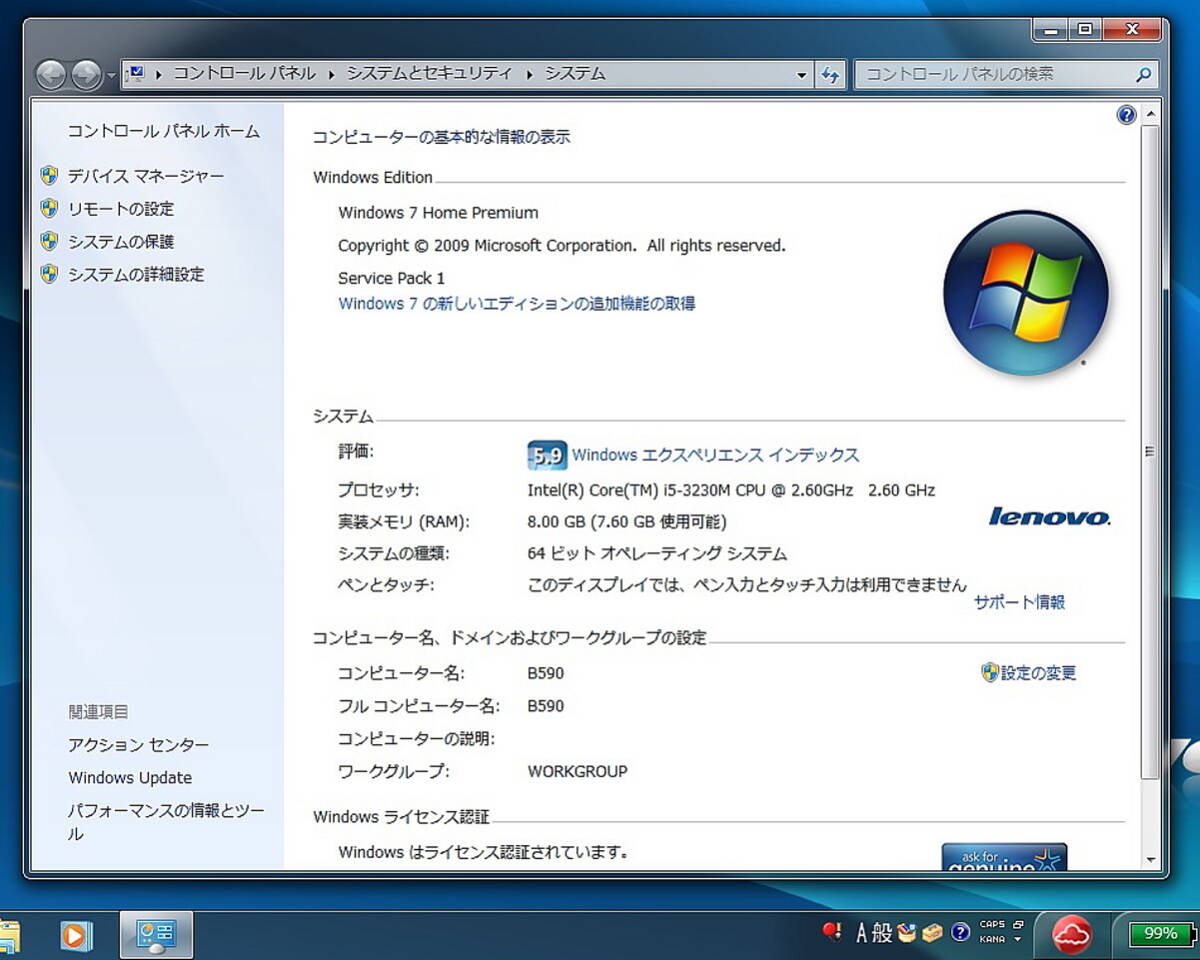Screen dimensions: 1200x960
Task: Open the address bar history dropdown arrow
Action: 801,75
